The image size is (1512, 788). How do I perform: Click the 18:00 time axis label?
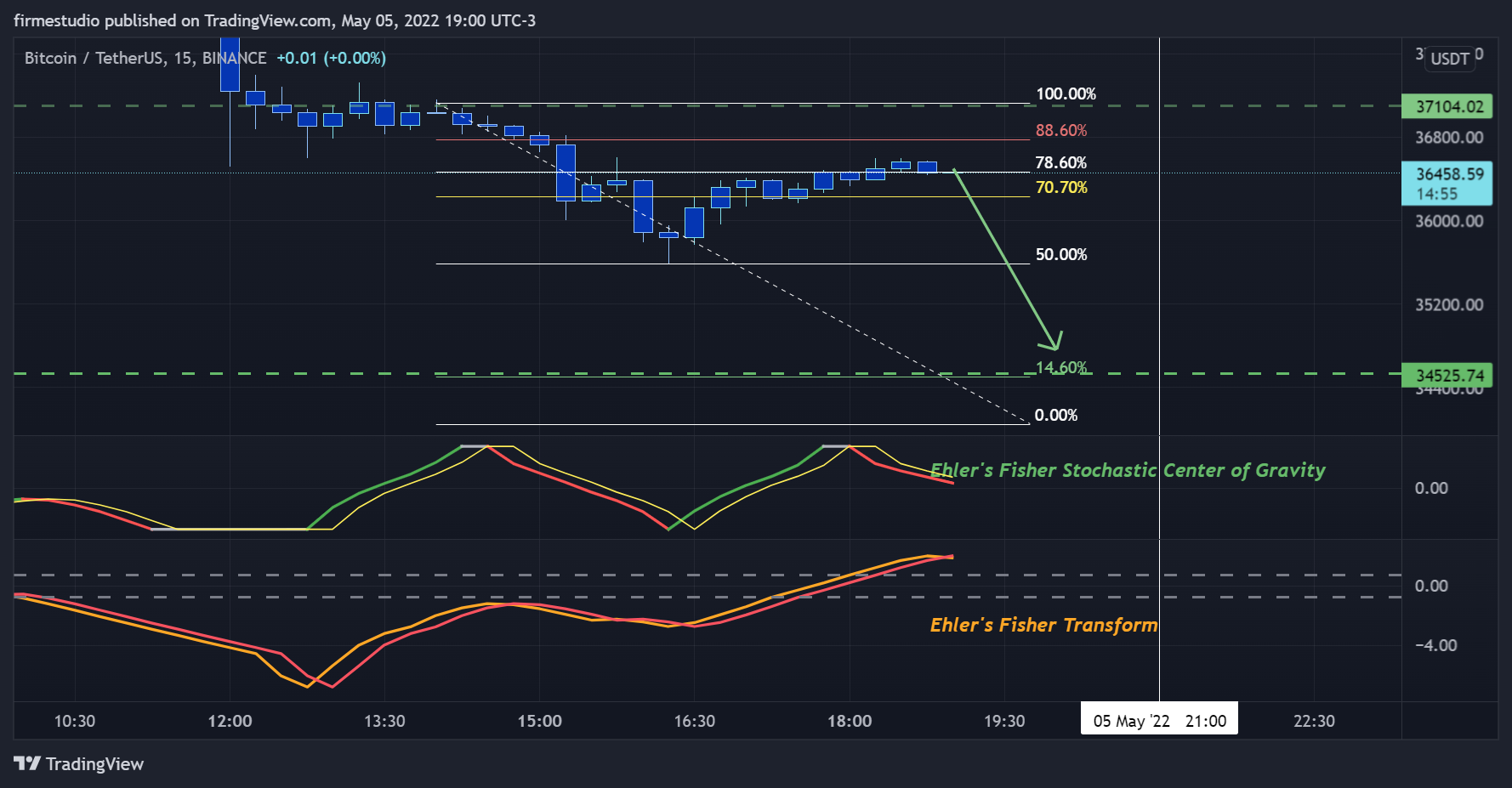coord(850,721)
